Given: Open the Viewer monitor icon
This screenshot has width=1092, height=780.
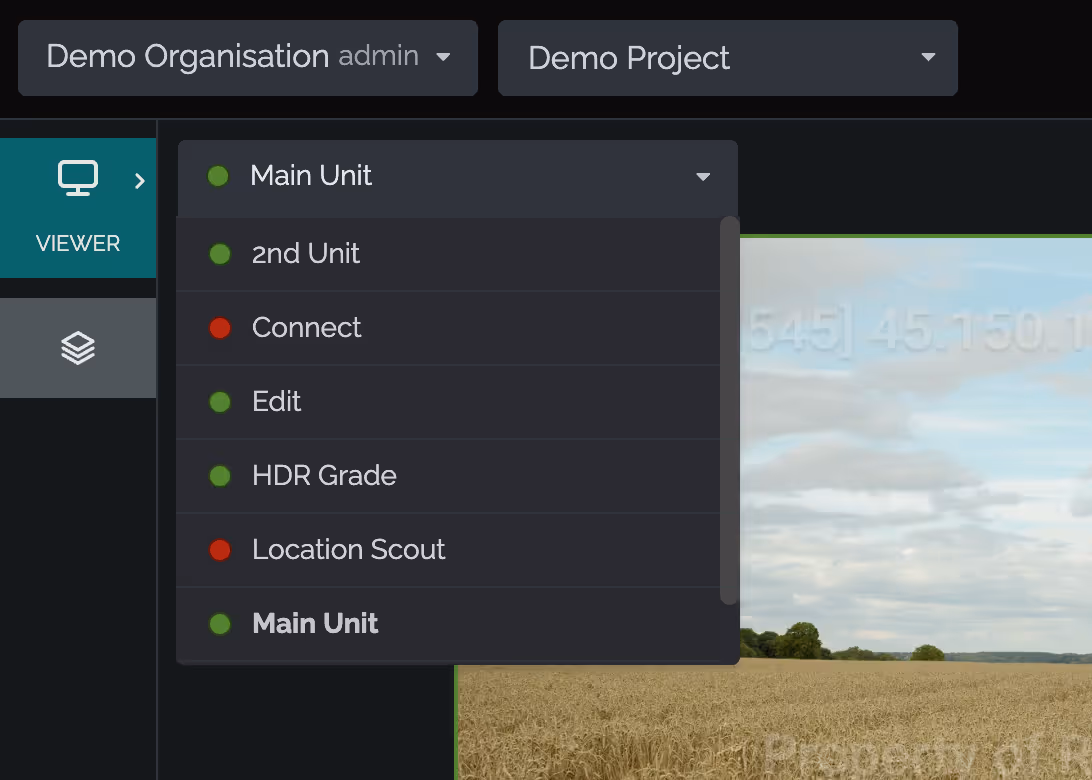Looking at the screenshot, I should click(x=77, y=178).
